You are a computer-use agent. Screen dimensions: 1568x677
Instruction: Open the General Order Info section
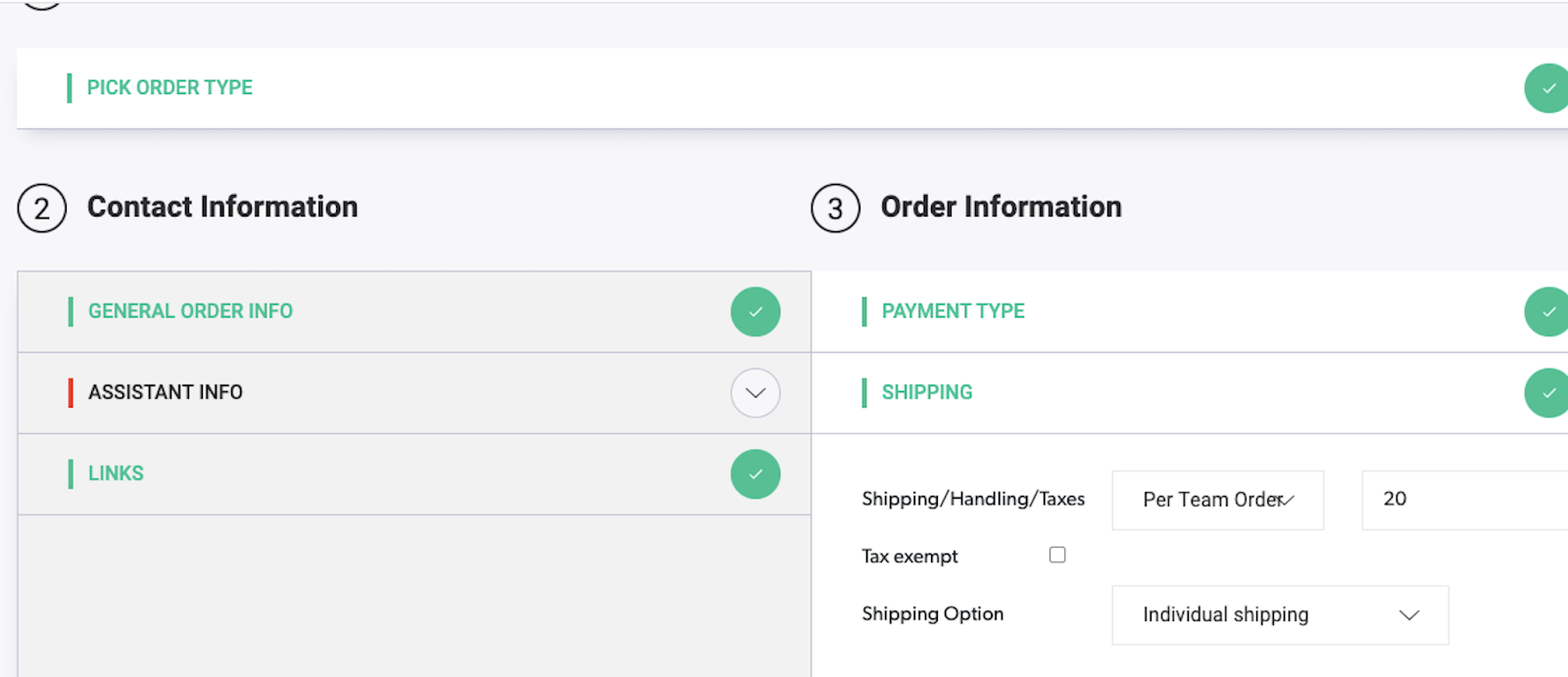coord(190,312)
